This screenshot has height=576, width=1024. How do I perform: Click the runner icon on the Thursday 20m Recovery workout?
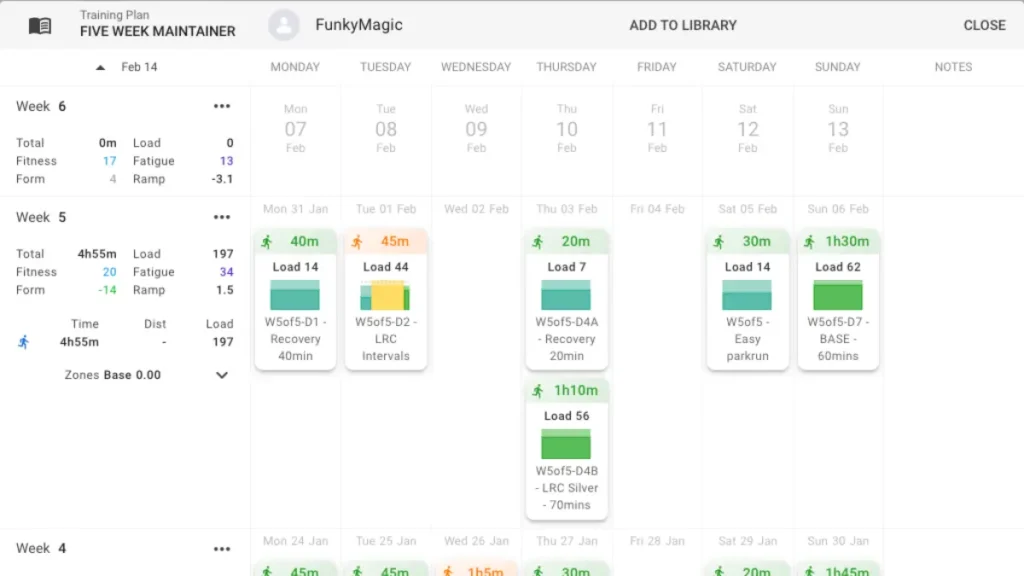540,240
